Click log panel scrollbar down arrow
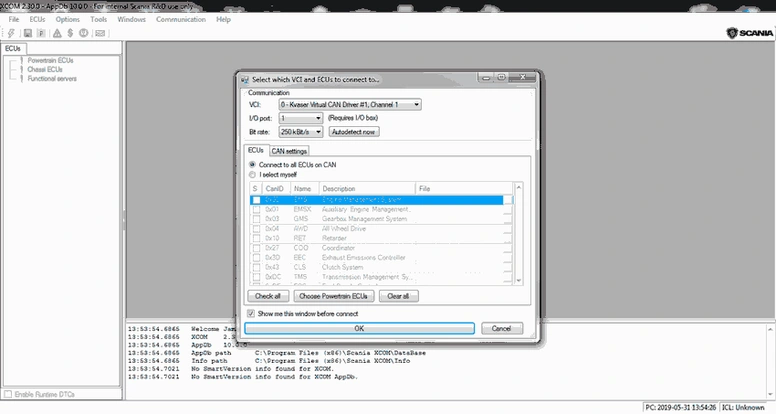The width and height of the screenshot is (776, 414). click(x=771, y=394)
